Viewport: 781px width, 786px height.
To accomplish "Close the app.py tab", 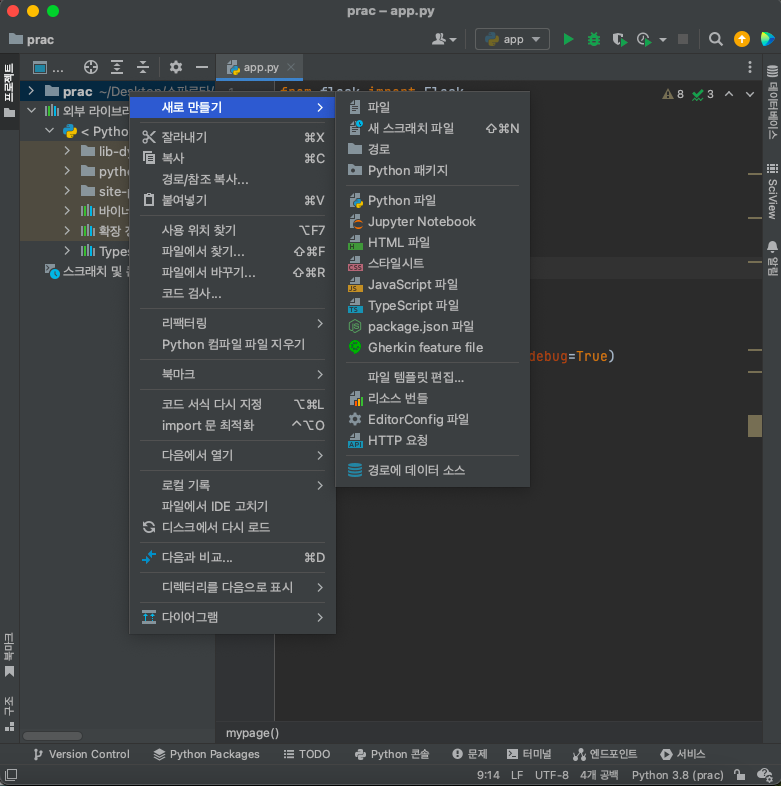I will pos(291,67).
